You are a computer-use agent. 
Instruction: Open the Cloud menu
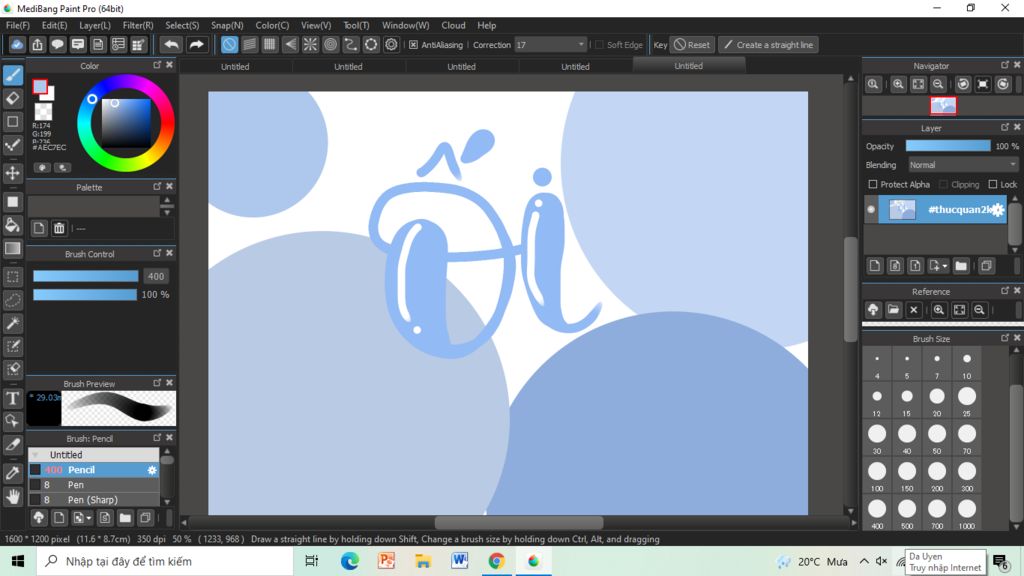pos(453,25)
